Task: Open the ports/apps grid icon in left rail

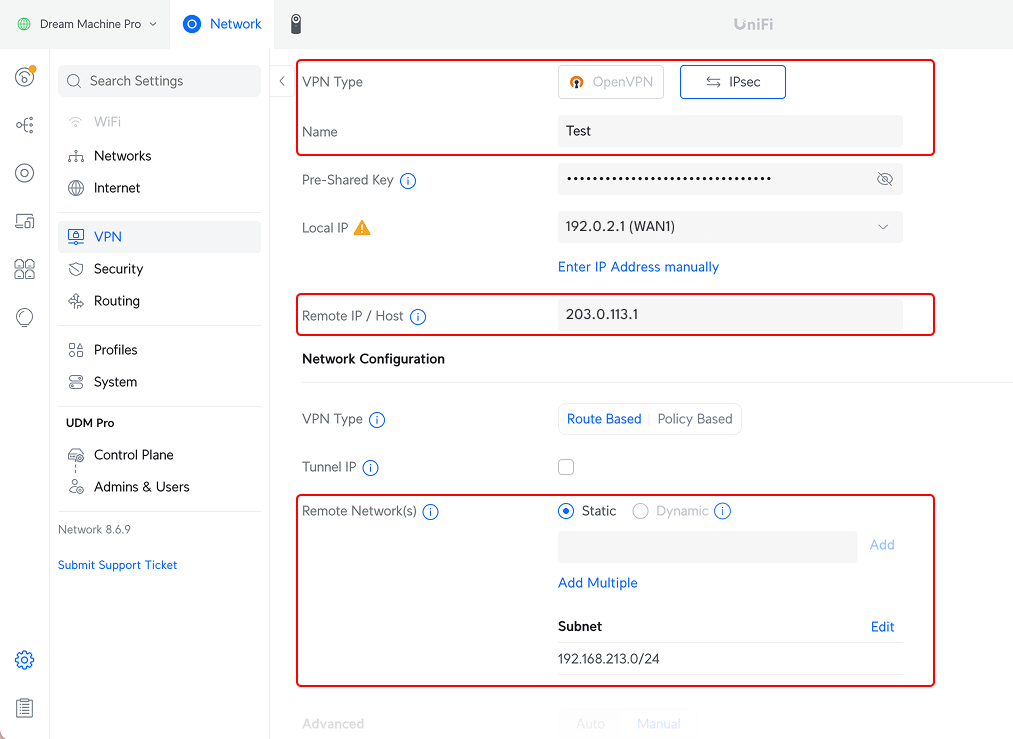Action: 25,269
